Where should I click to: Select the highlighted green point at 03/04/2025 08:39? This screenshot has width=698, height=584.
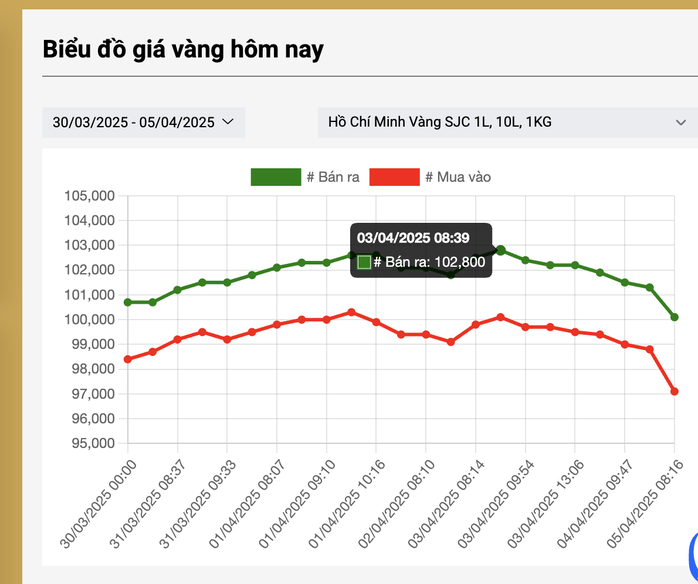(500, 250)
